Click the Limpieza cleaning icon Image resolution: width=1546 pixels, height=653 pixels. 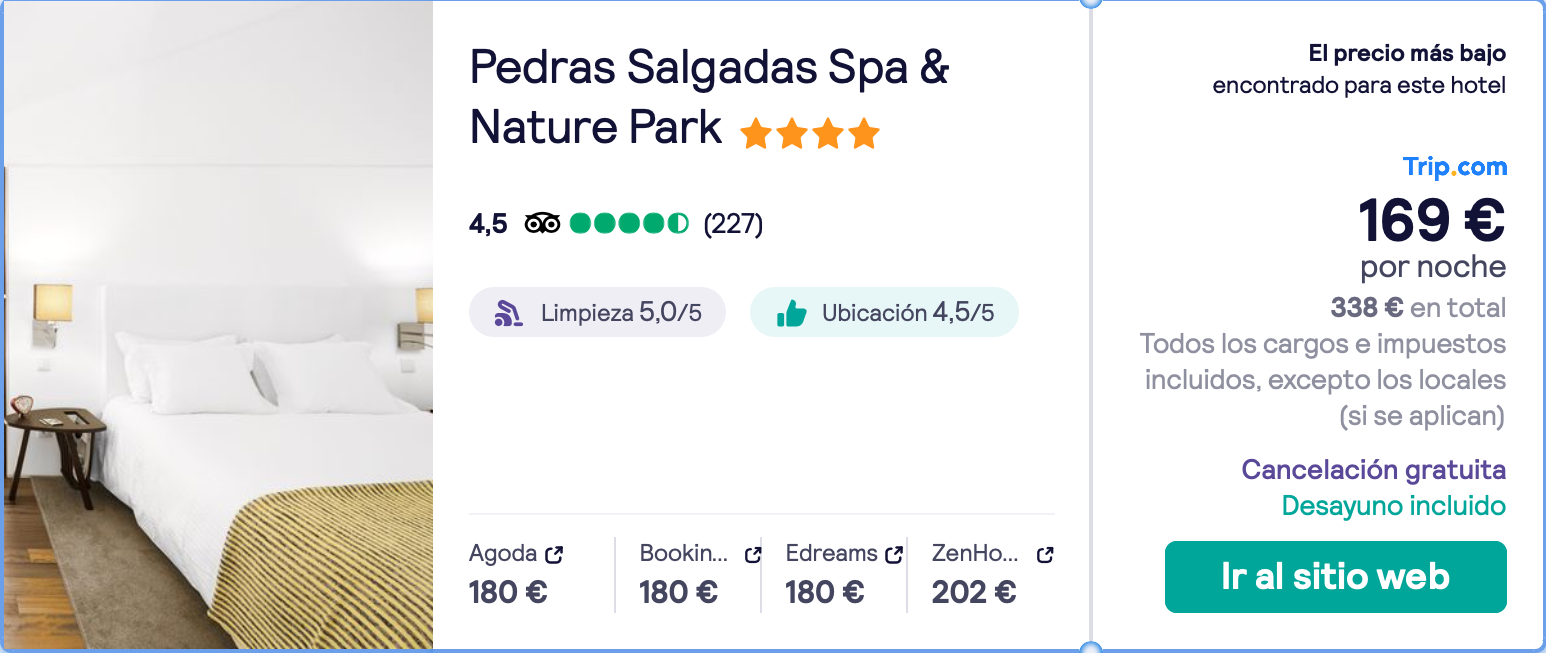(x=509, y=313)
